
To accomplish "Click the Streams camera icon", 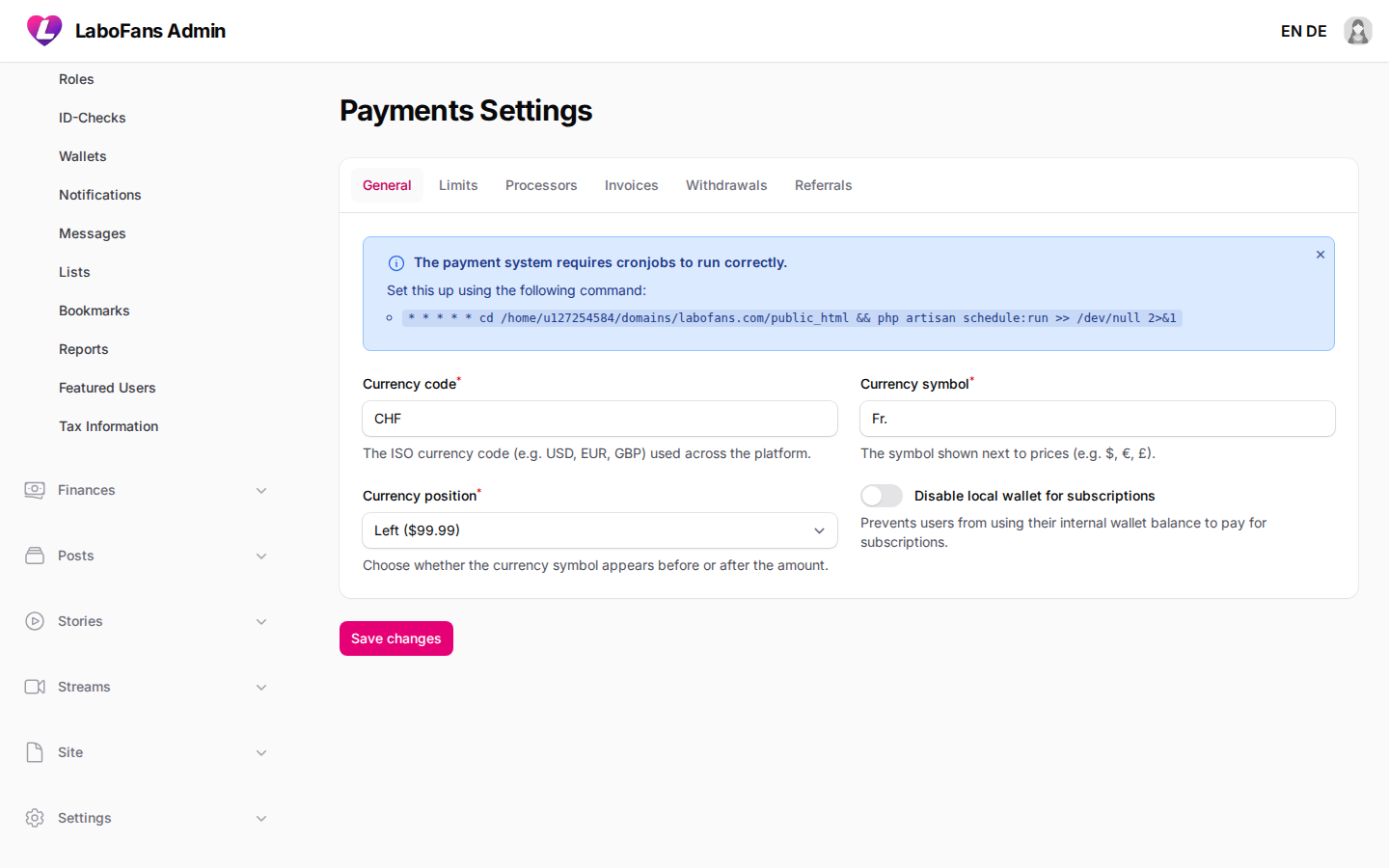I will 35,687.
